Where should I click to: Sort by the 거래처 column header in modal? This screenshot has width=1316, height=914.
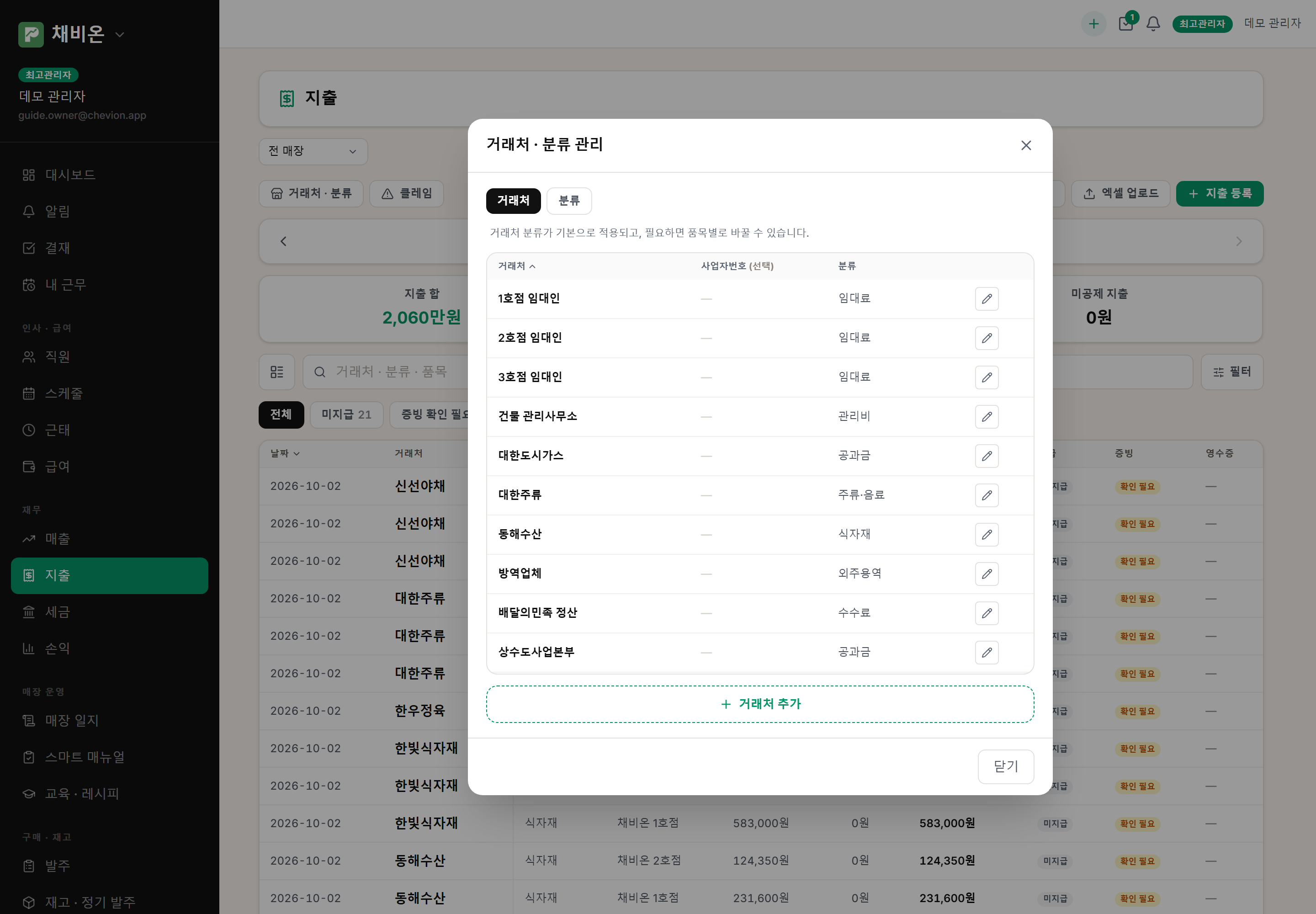pyautogui.click(x=516, y=266)
